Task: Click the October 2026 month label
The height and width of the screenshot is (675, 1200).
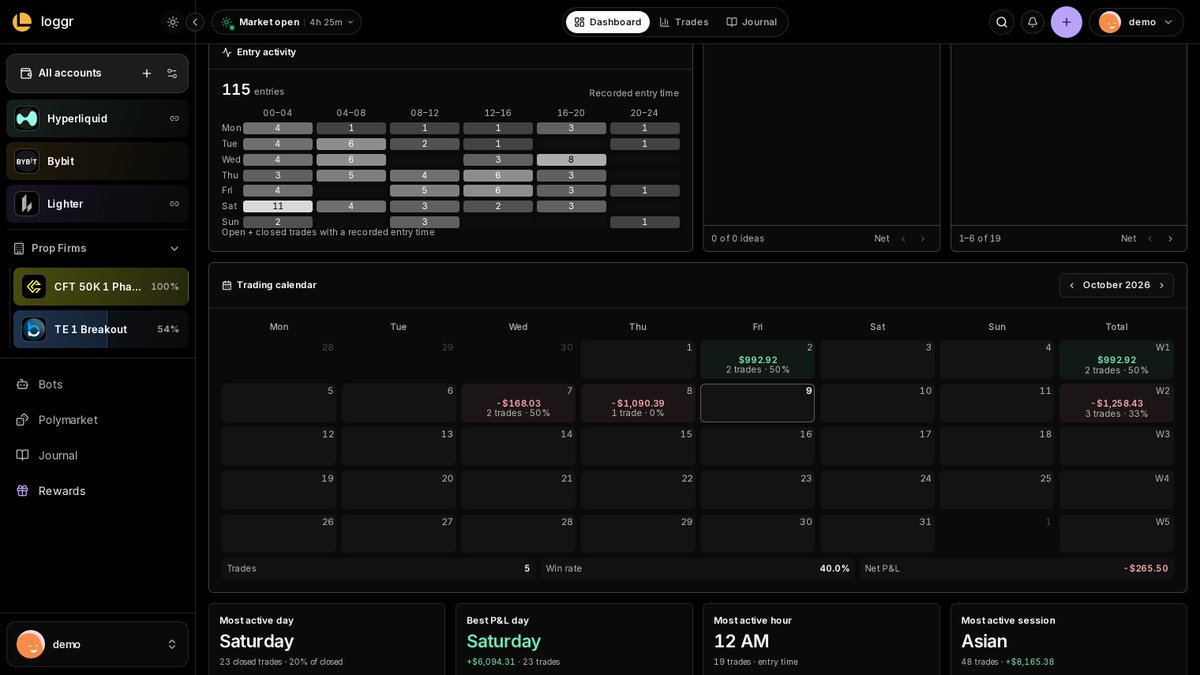Action: 1116,285
